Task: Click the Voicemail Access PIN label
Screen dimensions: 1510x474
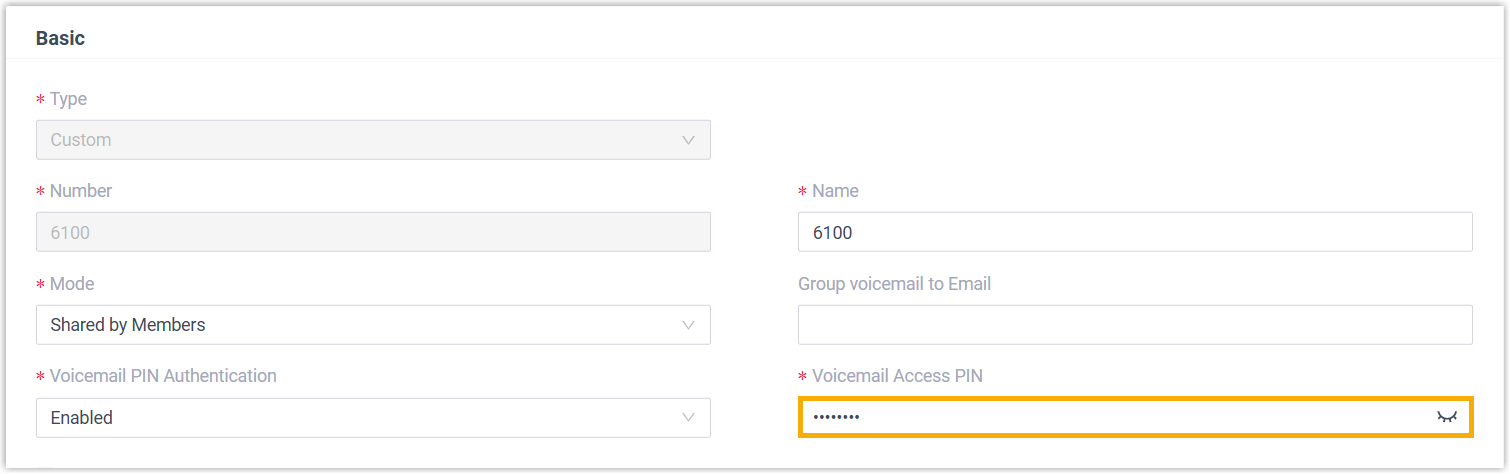Action: [897, 376]
